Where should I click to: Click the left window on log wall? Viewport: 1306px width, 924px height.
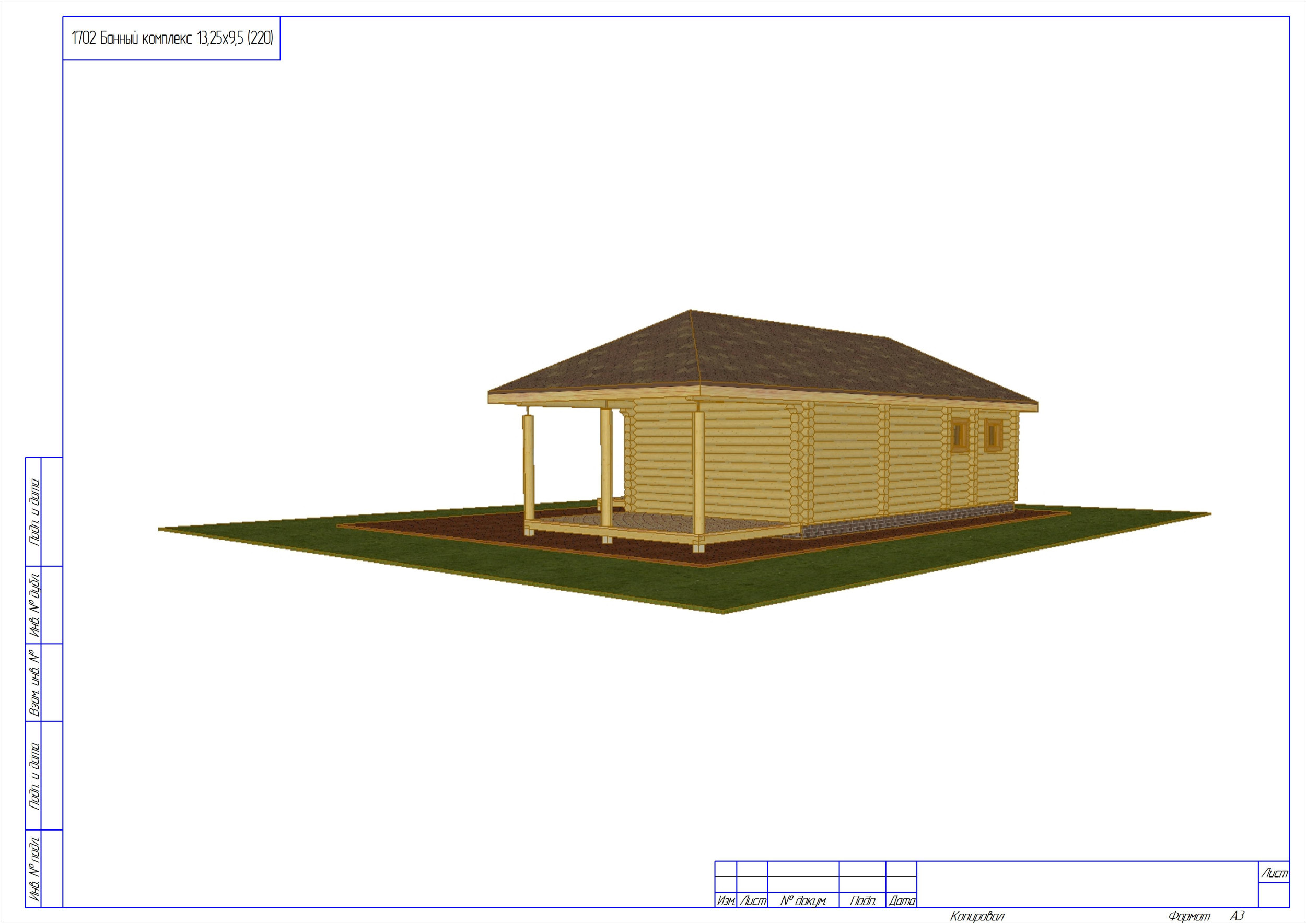click(x=960, y=435)
